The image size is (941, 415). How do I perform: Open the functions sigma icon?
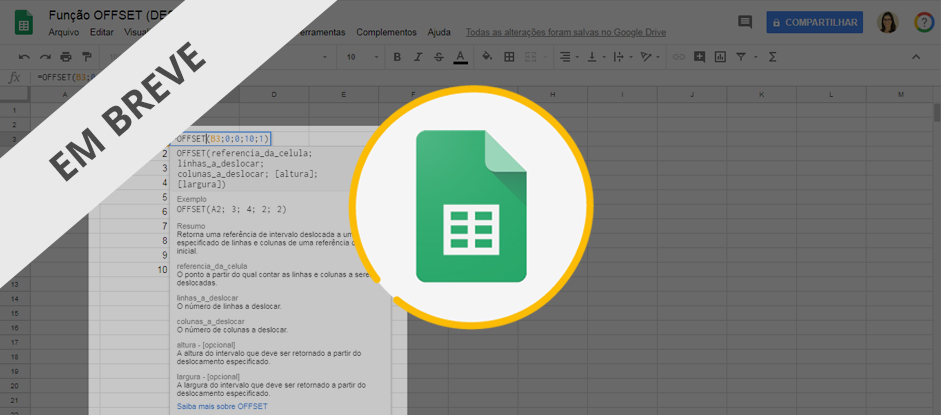pyautogui.click(x=772, y=57)
